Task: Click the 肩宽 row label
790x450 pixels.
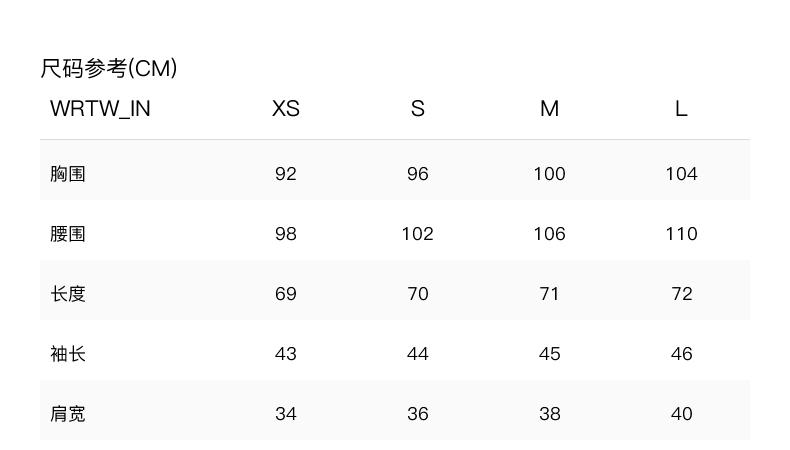Action: tap(68, 414)
